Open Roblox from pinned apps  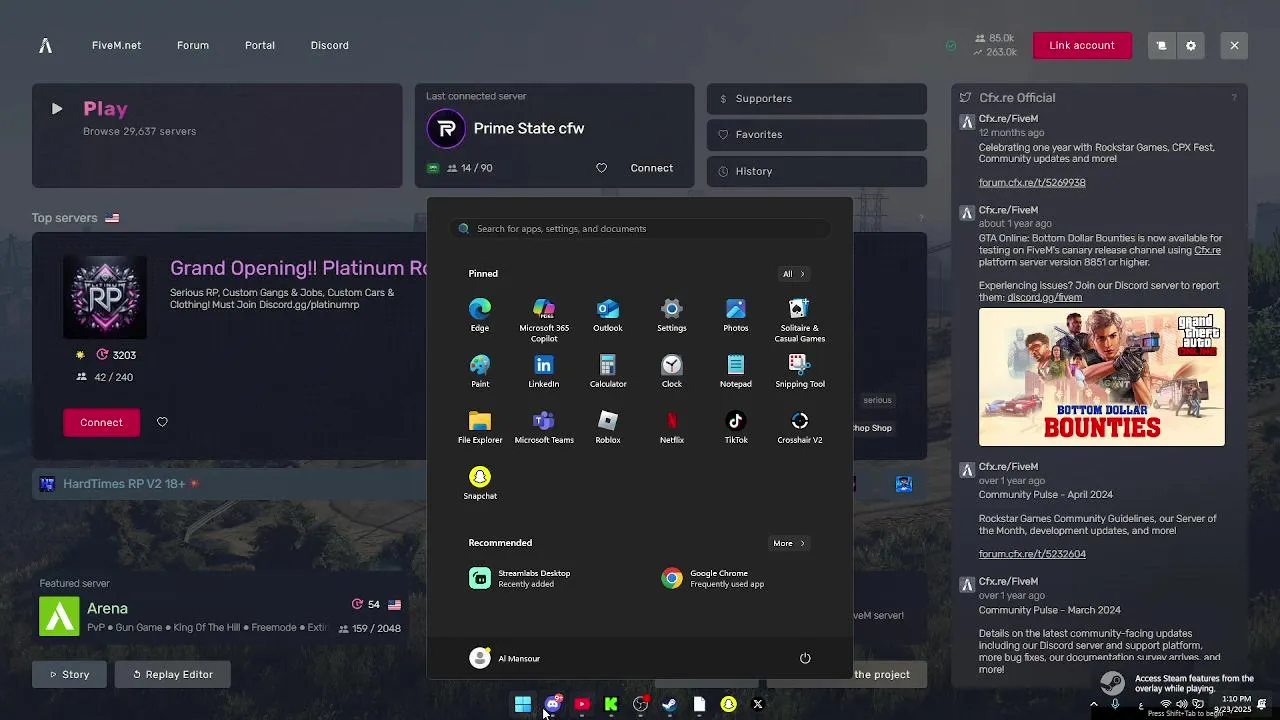(608, 426)
